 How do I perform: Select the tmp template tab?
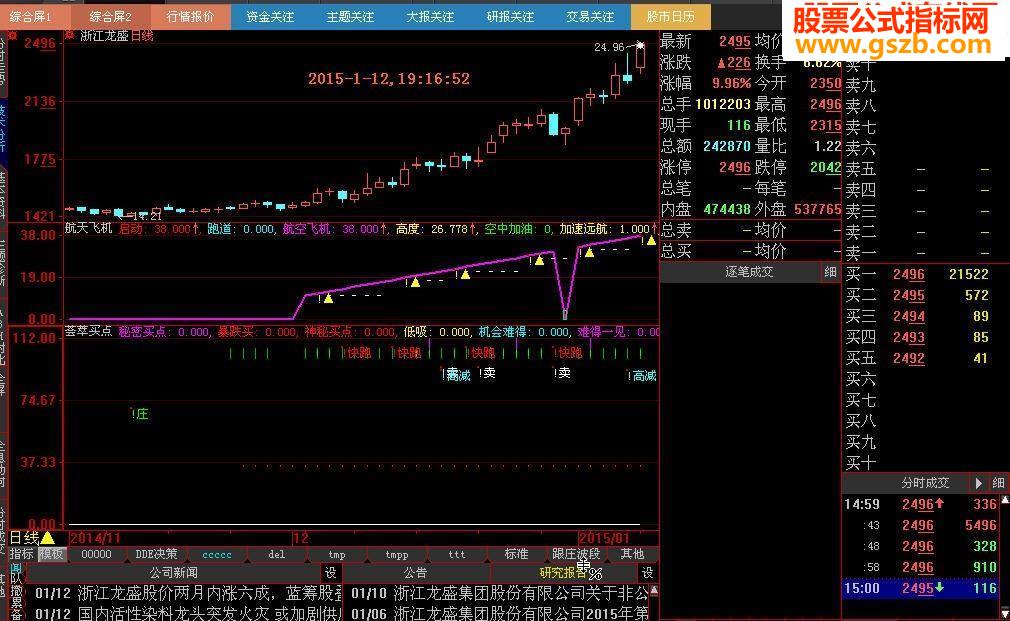tap(337, 554)
